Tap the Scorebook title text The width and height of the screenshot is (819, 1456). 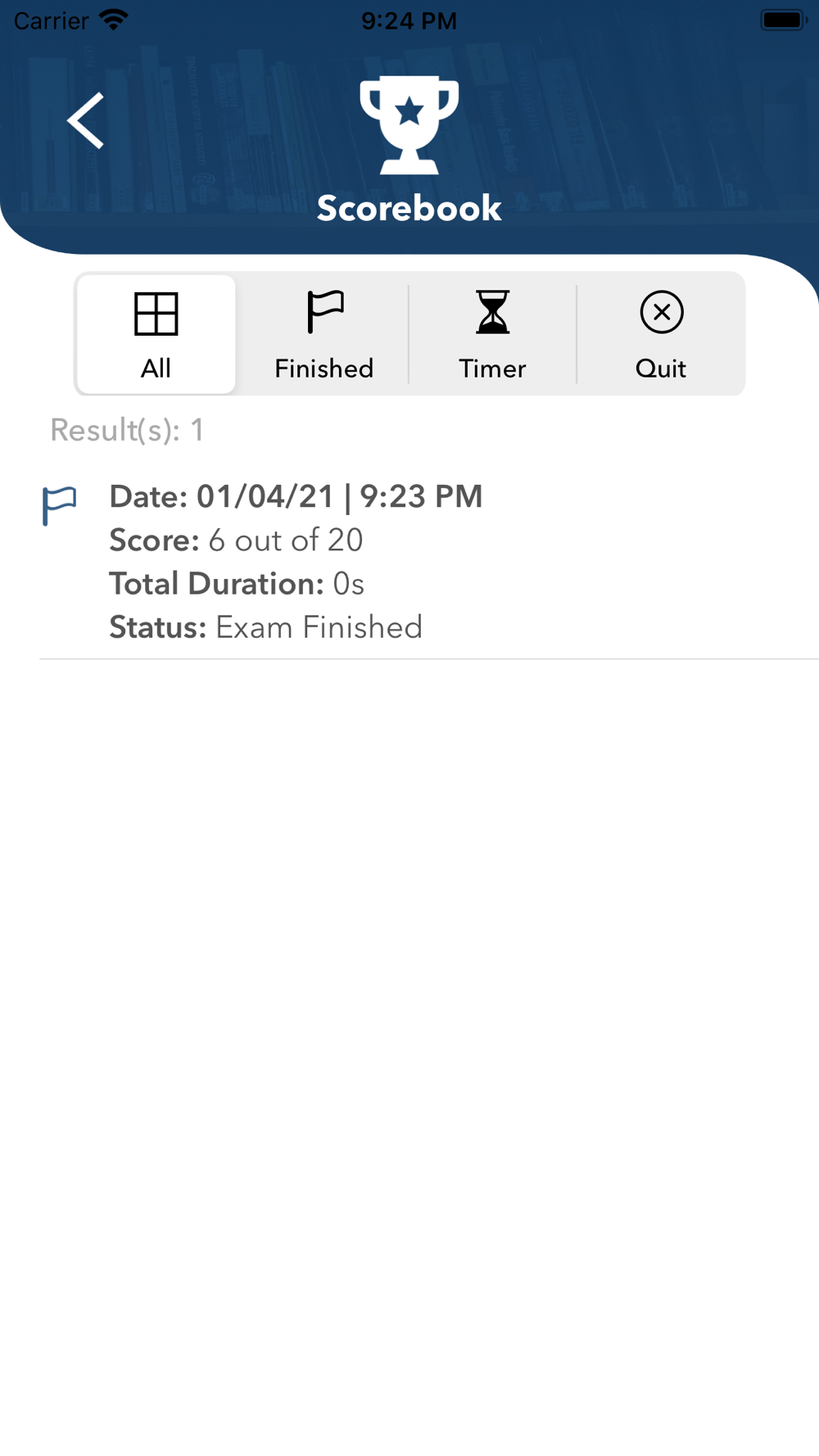point(409,208)
